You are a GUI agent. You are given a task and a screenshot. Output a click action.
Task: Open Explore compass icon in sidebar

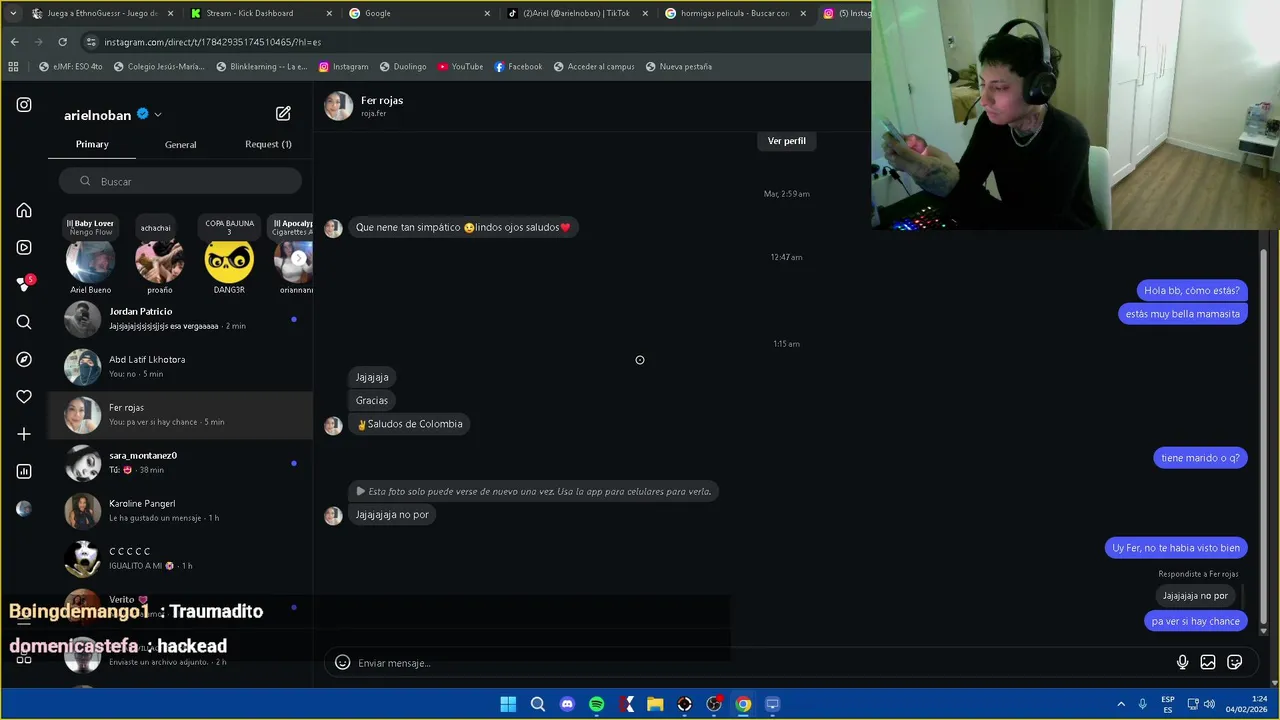pos(24,359)
